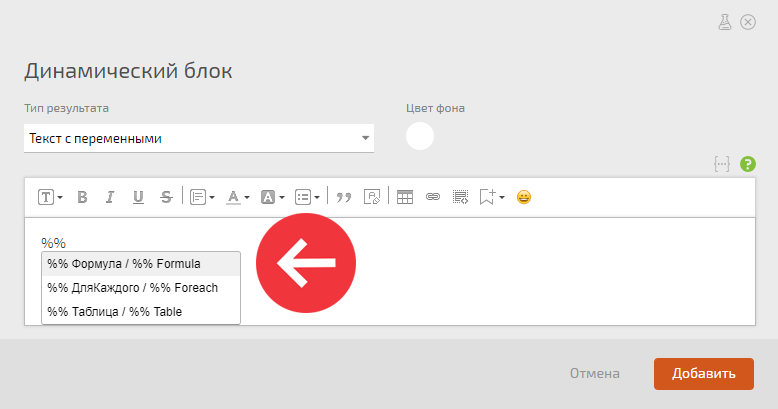Toggle underline formatting
This screenshot has height=409, width=778.
[138, 197]
